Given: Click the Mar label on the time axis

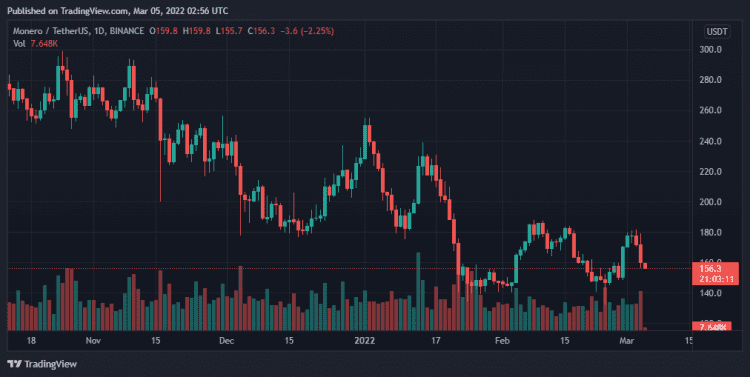Looking at the screenshot, I should pos(627,341).
